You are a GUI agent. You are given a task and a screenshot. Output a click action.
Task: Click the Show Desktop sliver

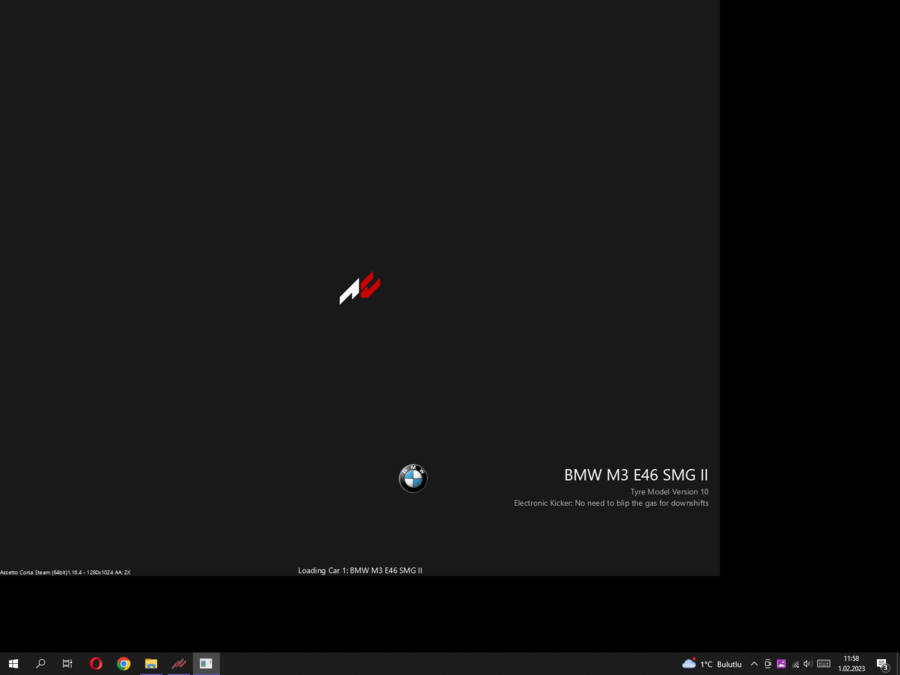[898, 664]
